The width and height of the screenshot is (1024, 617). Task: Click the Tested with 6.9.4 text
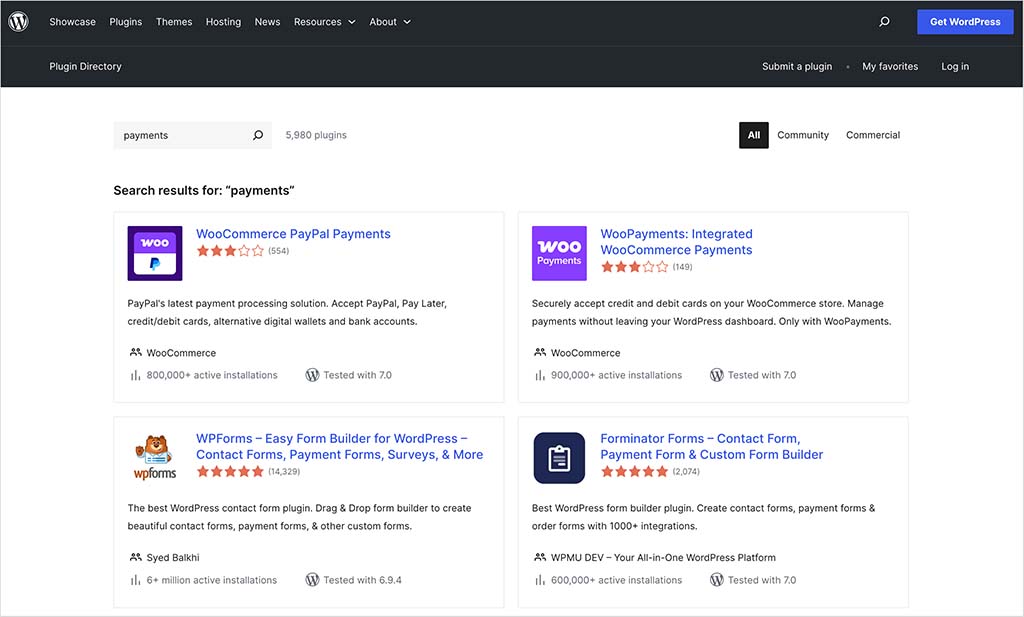pos(362,580)
